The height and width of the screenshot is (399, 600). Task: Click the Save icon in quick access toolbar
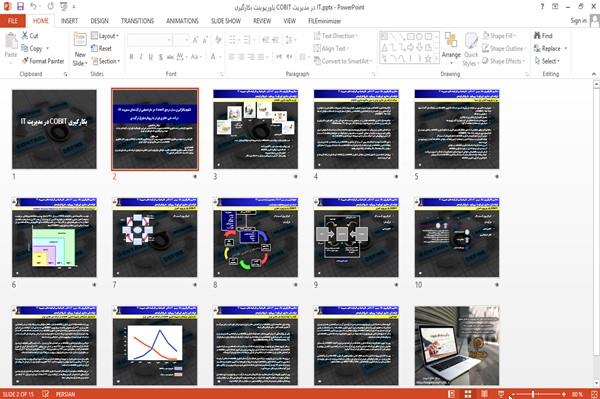coord(20,7)
